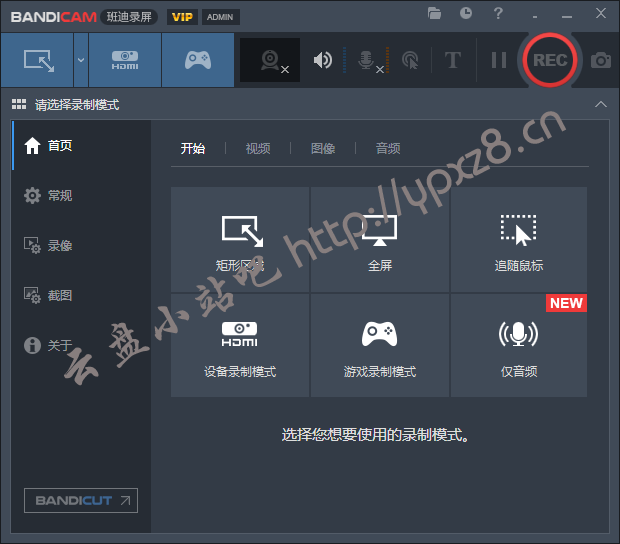Switch to the 图像 tab
The width and height of the screenshot is (620, 544).
click(x=323, y=149)
